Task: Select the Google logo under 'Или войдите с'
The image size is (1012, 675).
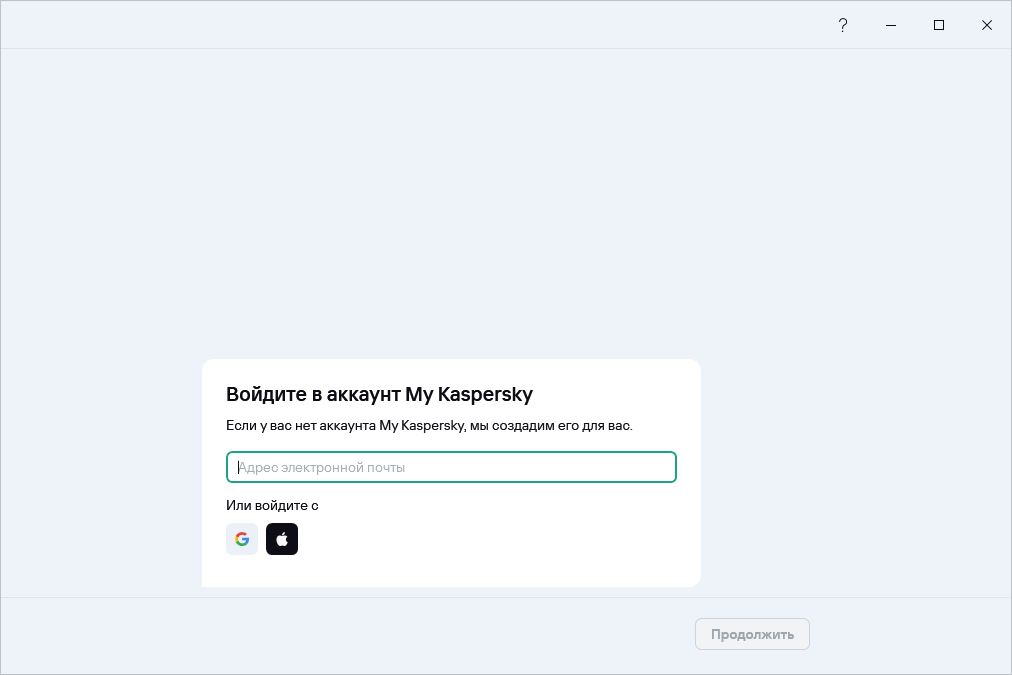Action: click(x=242, y=539)
